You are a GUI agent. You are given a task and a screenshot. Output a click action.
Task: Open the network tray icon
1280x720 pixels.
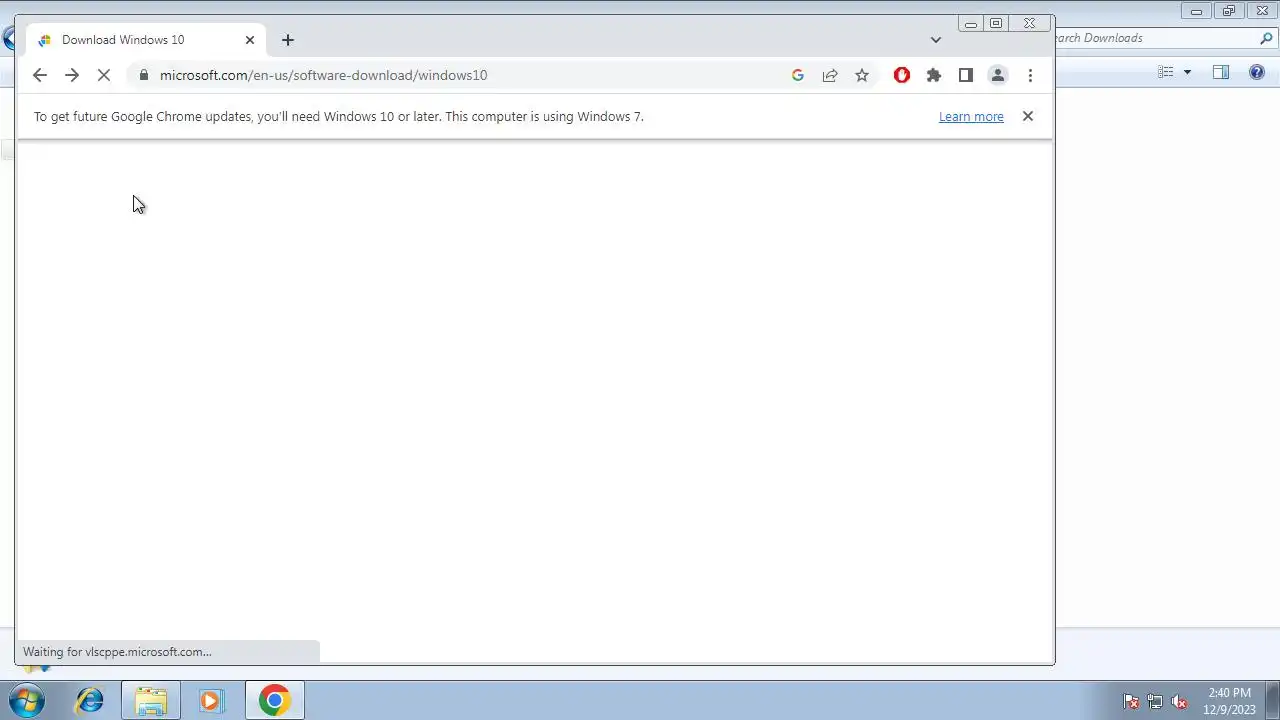tap(1155, 702)
